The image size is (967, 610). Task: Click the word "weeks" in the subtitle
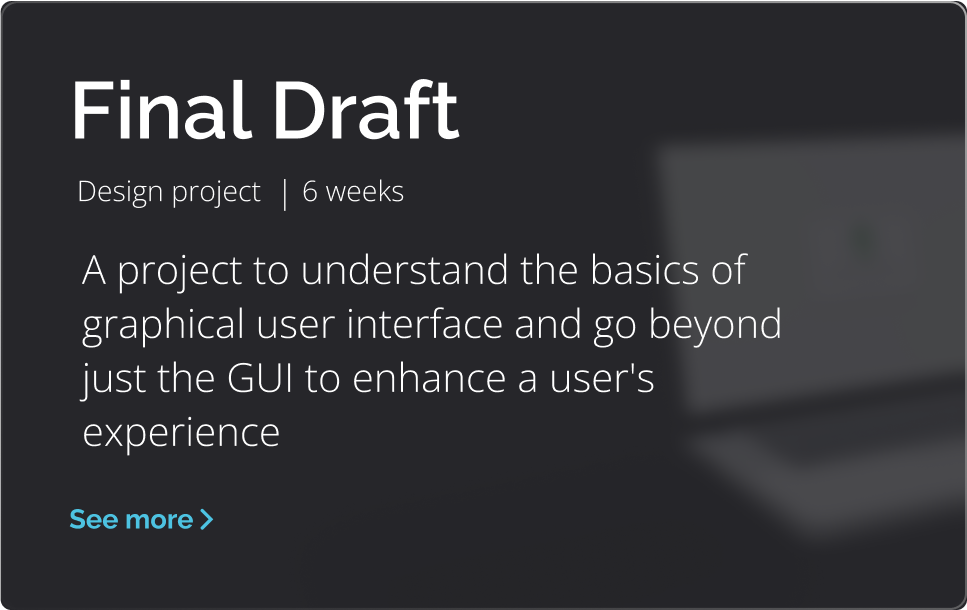(365, 192)
